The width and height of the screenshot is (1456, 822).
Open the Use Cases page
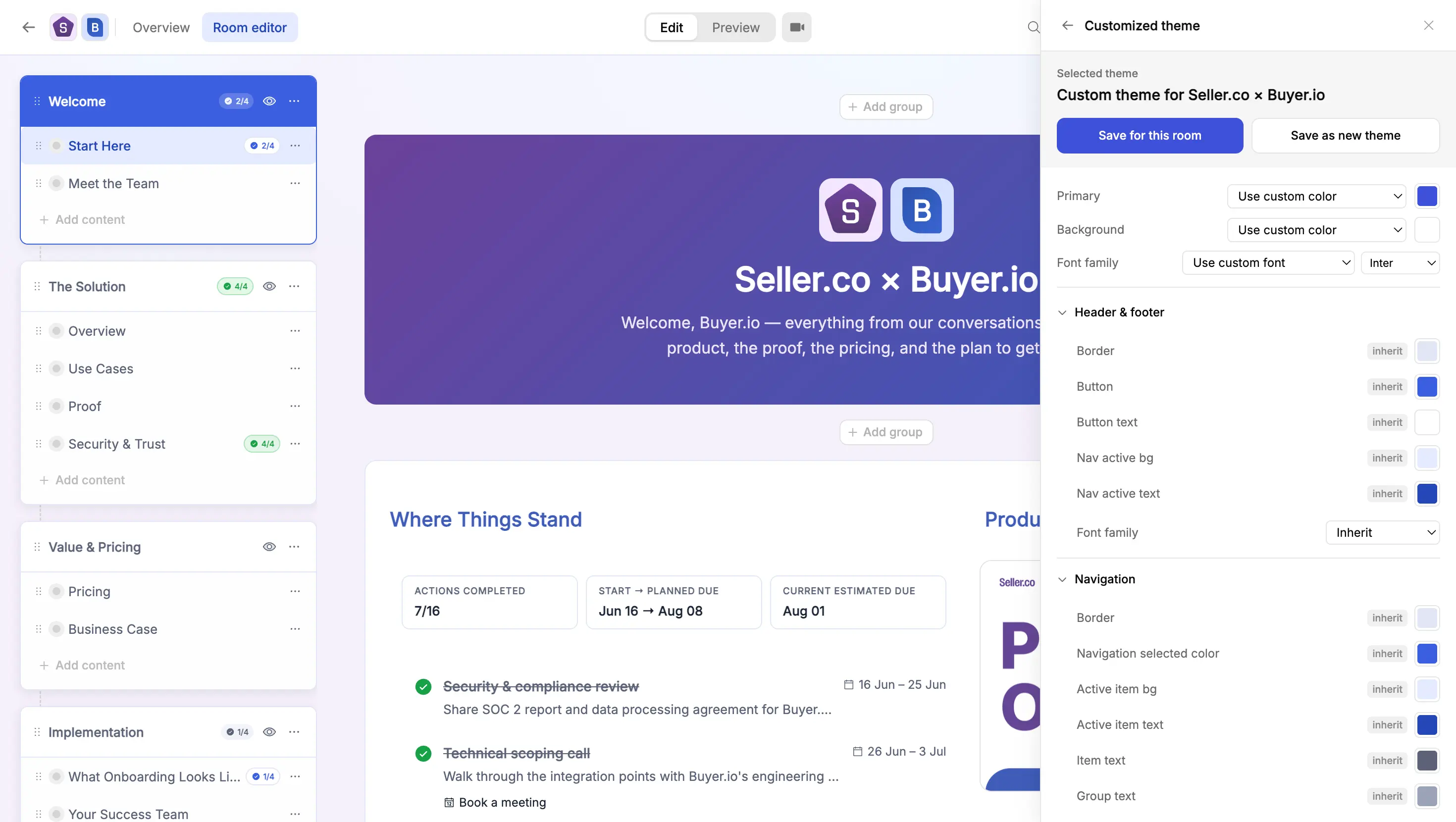101,368
